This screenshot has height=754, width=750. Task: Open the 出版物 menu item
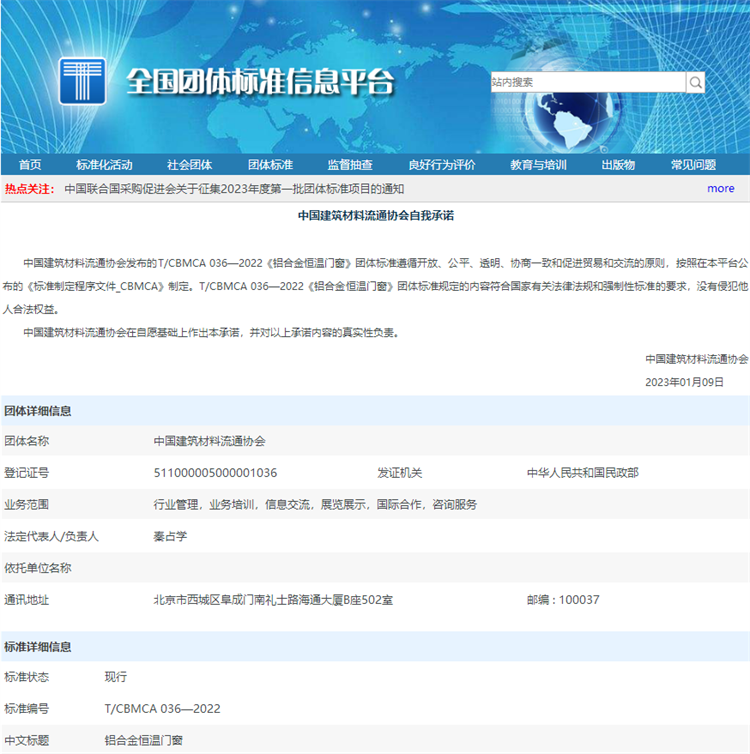(618, 165)
